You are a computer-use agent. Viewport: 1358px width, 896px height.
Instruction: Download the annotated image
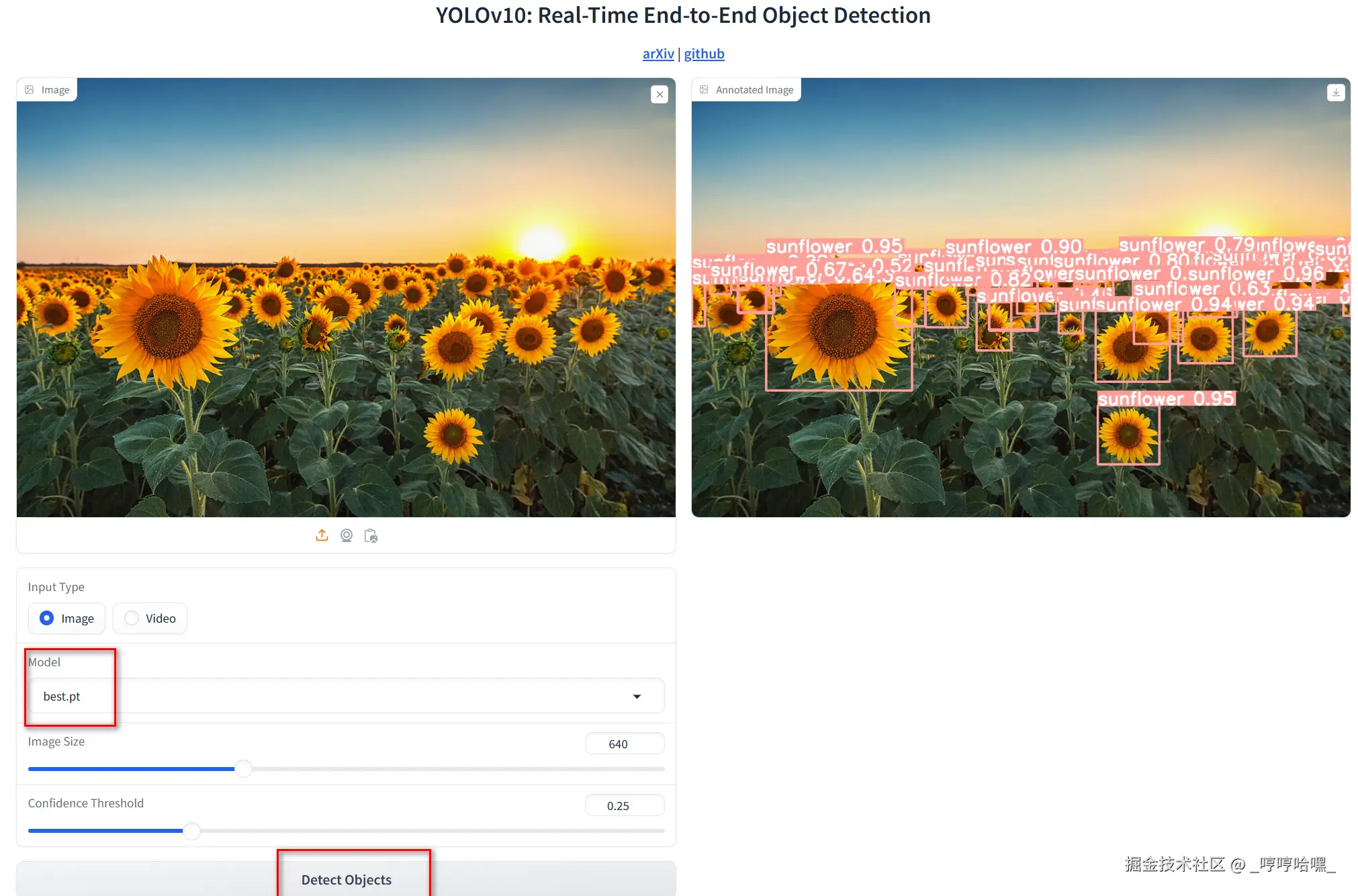1336,93
